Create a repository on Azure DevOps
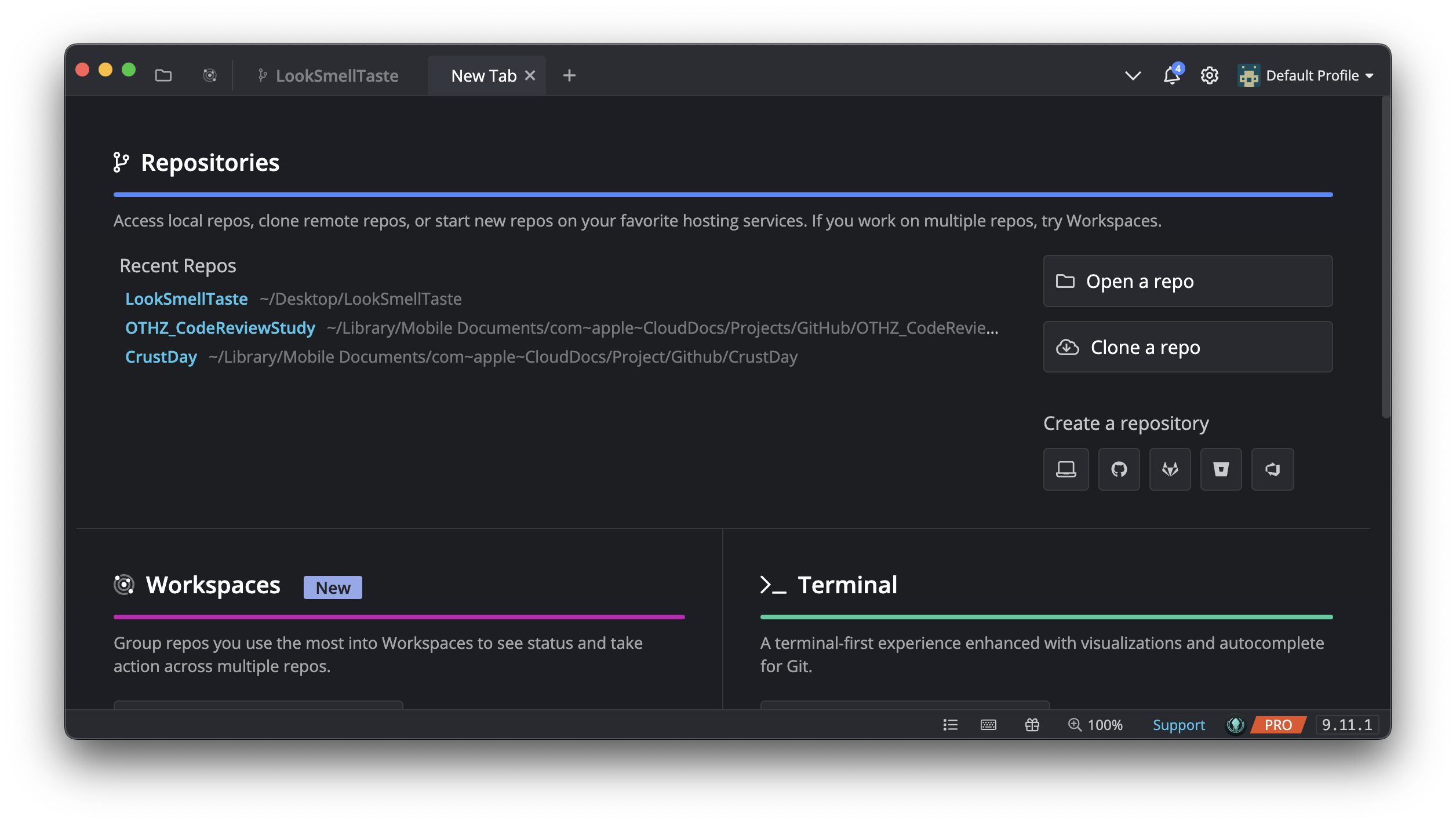 click(x=1272, y=469)
